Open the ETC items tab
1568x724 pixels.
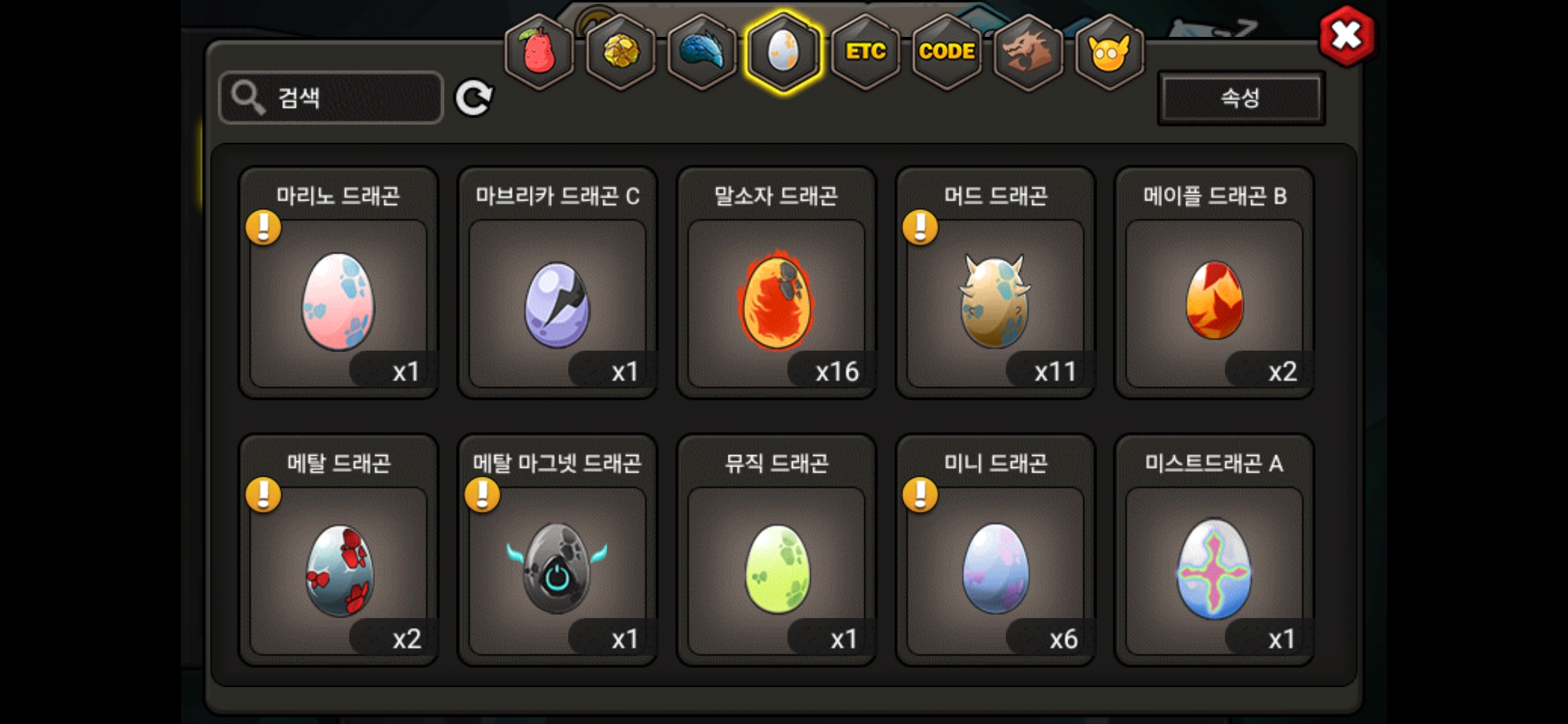pos(865,52)
